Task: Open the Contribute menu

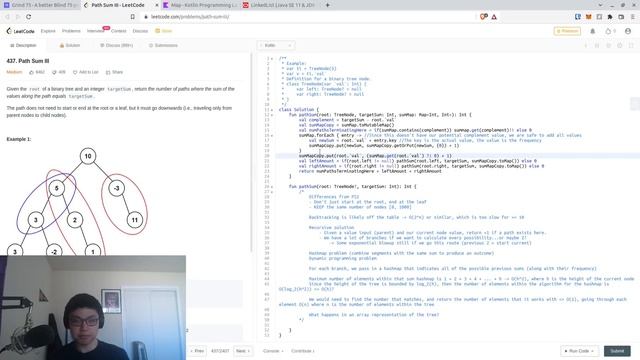Action: (x=302, y=351)
